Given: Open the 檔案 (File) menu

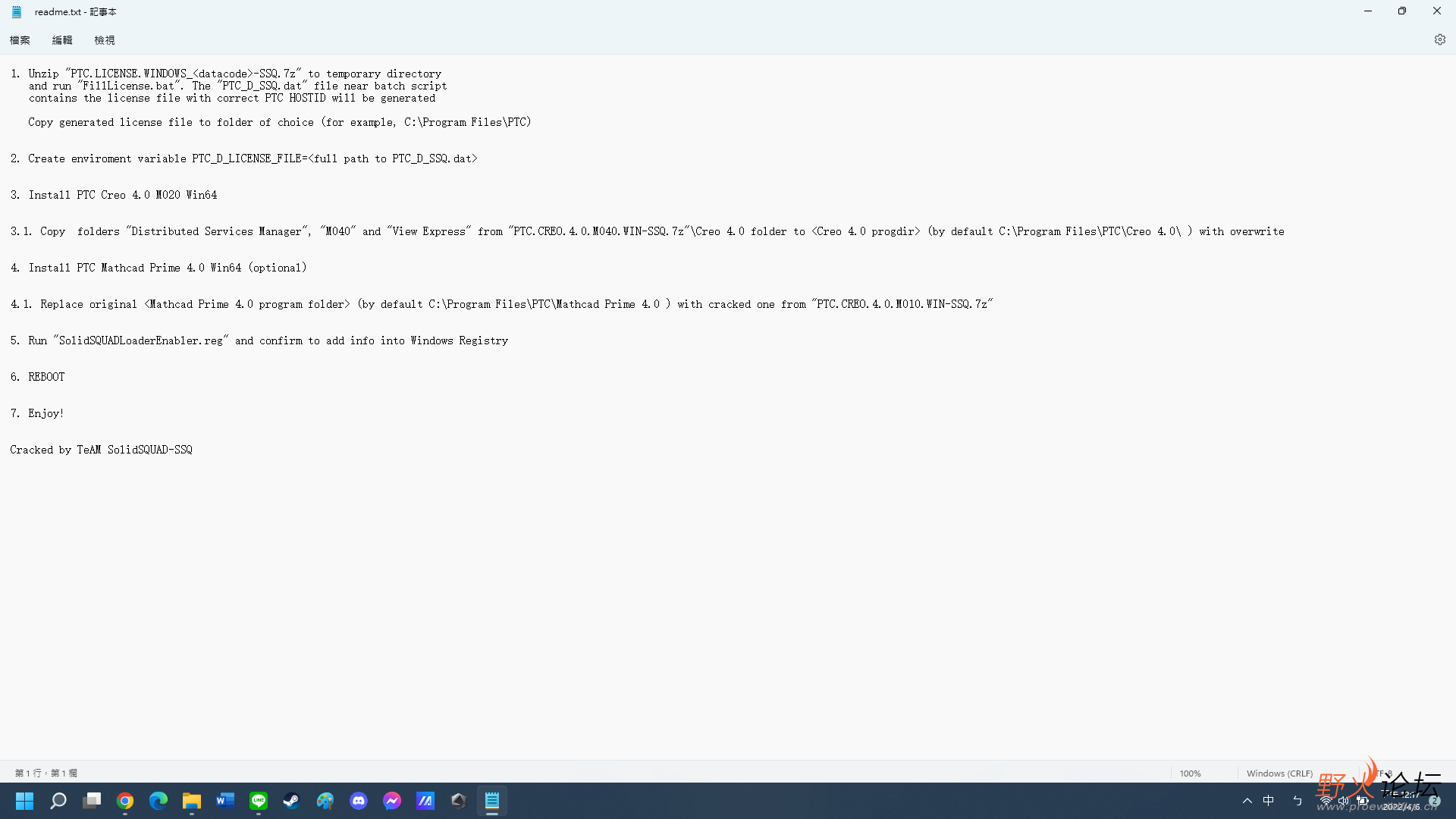Looking at the screenshot, I should click(x=20, y=40).
